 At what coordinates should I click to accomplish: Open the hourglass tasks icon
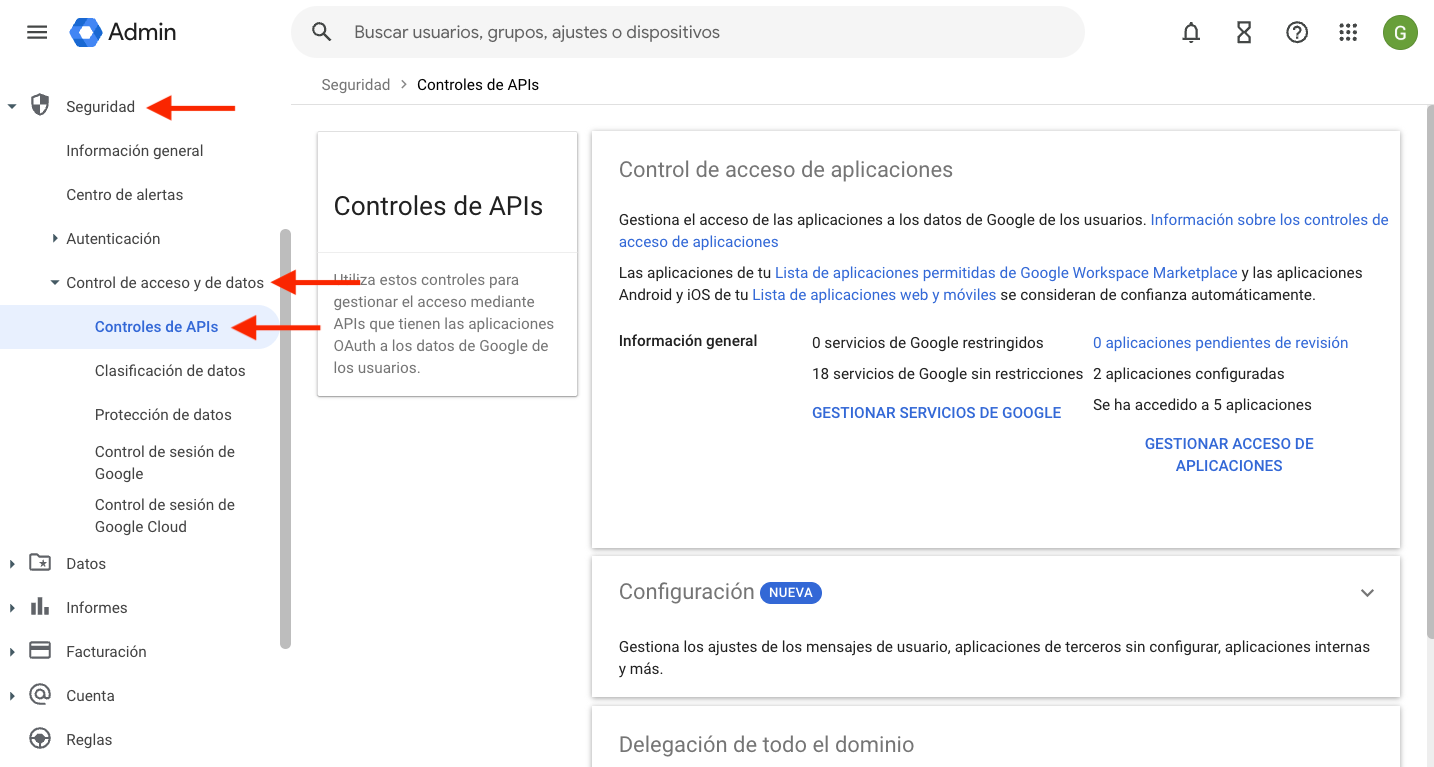coord(1243,33)
